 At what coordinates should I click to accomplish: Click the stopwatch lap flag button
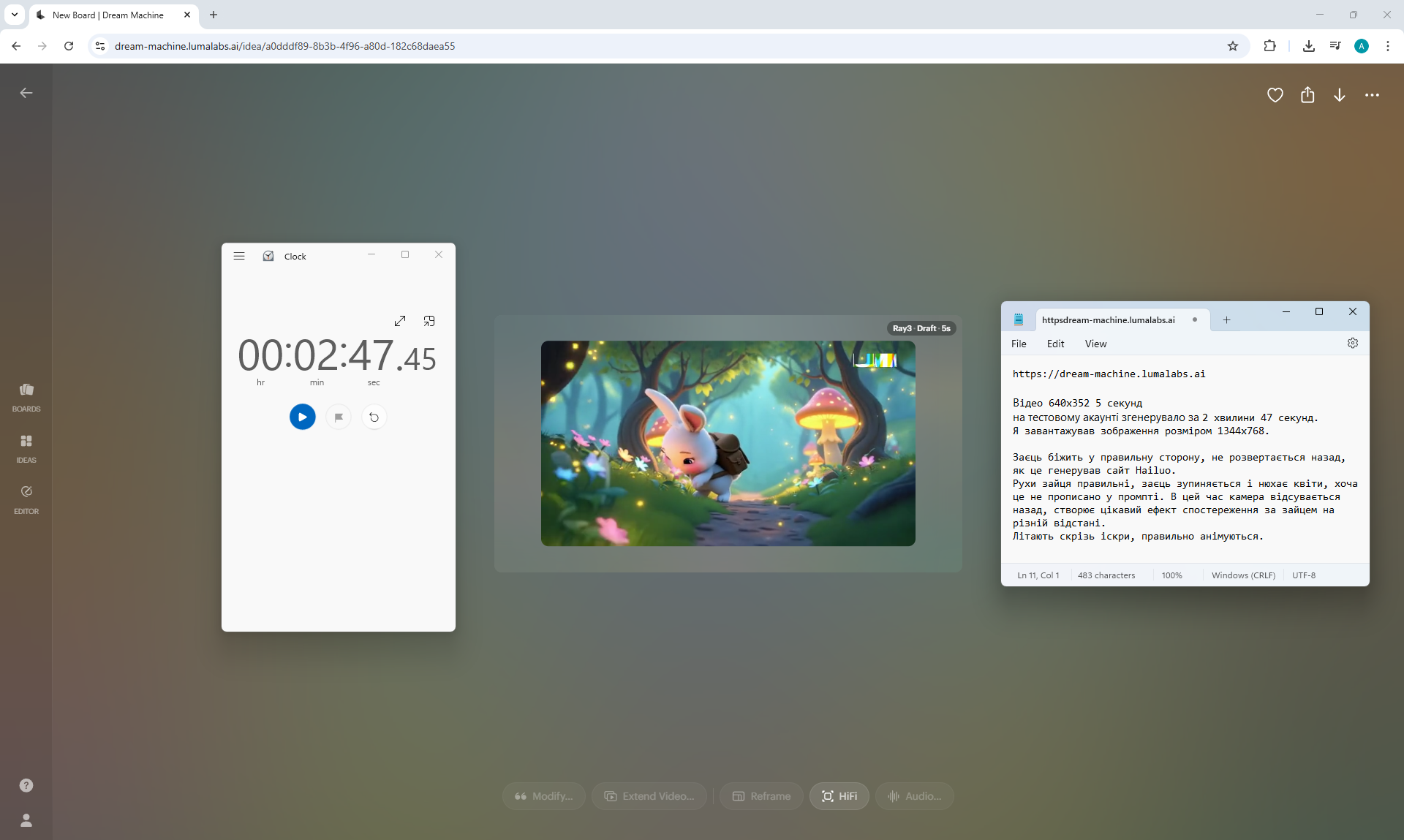pyautogui.click(x=339, y=417)
